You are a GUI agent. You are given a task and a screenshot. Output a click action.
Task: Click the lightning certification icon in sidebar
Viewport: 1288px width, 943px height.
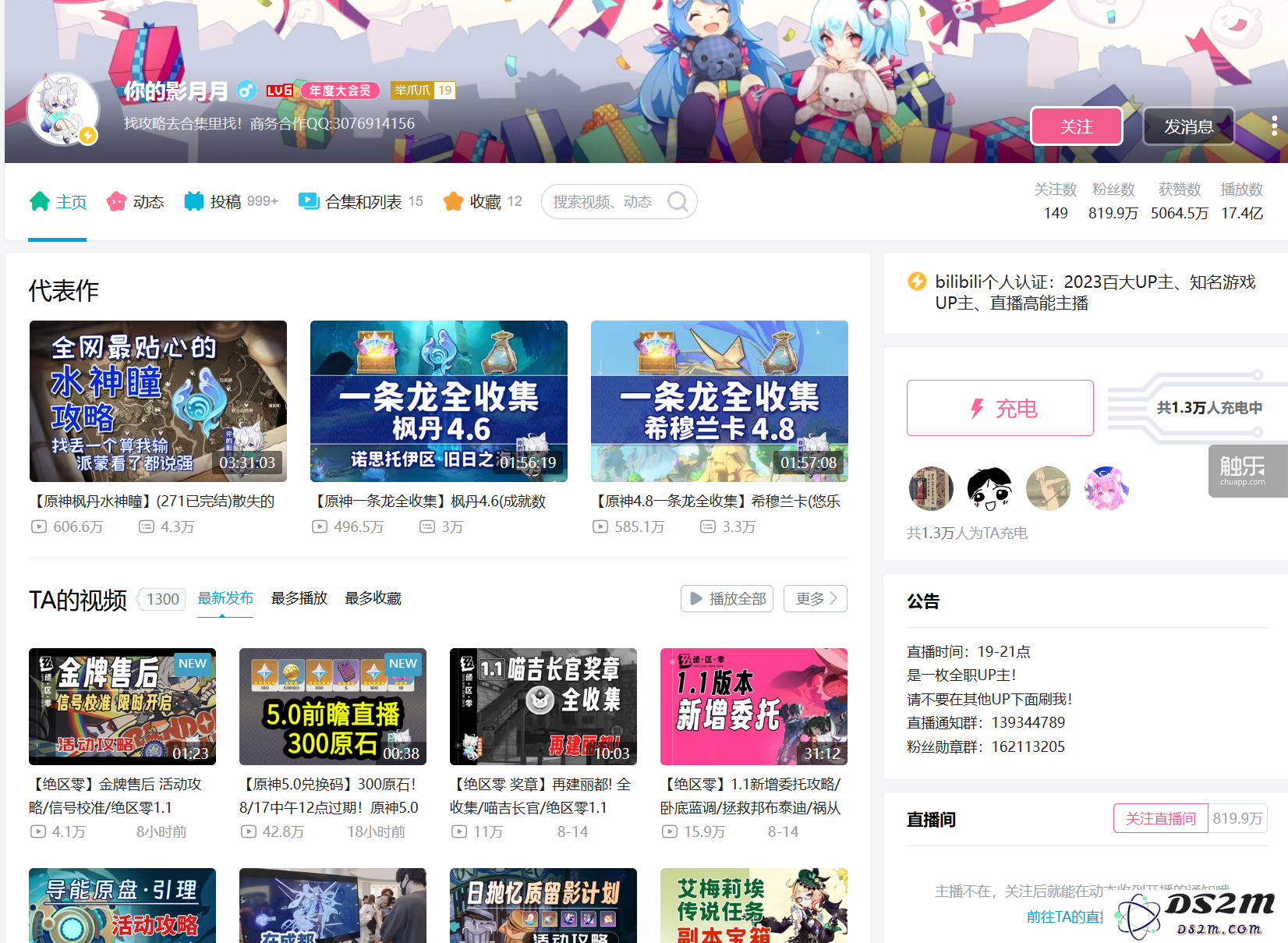coord(918,282)
